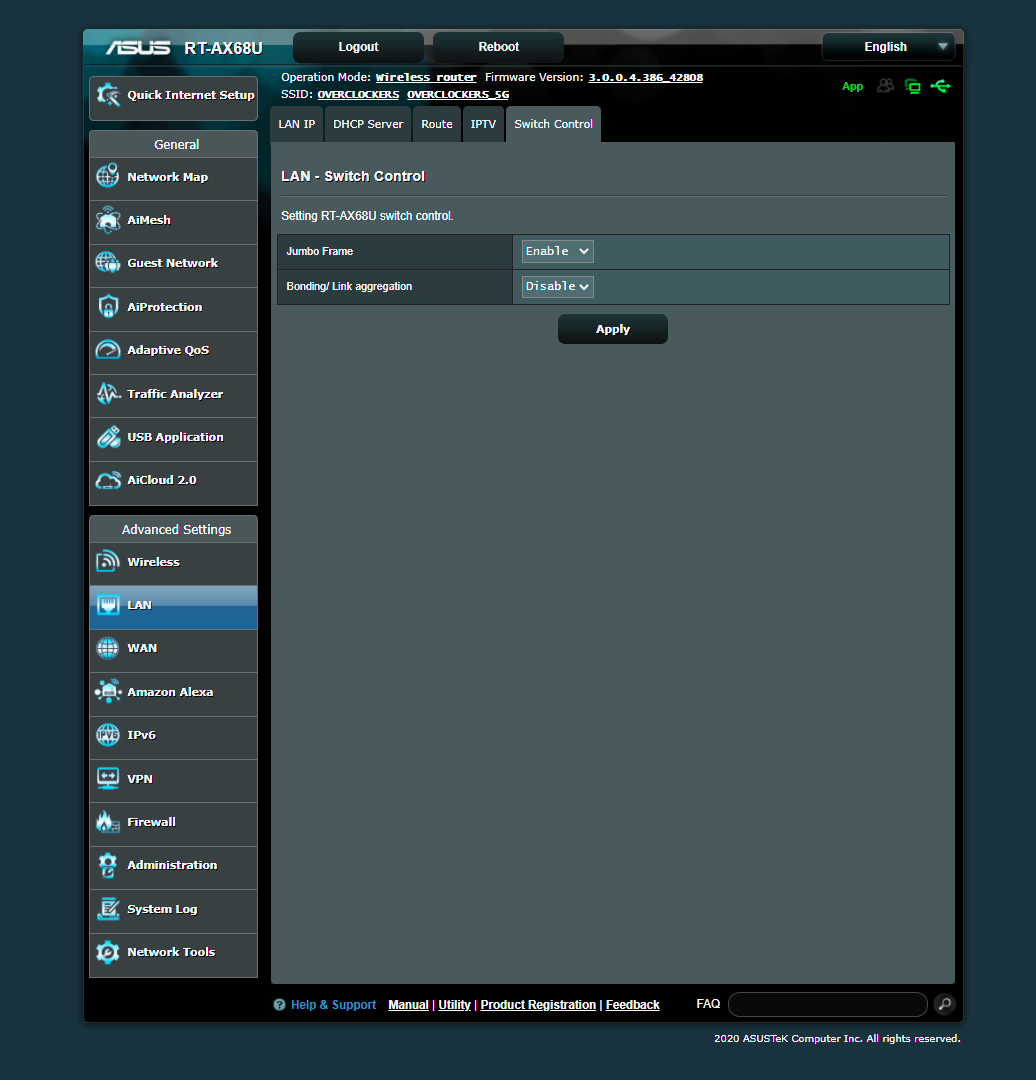1036x1080 pixels.
Task: Click the Adaptive QoS gauge icon
Action: click(x=108, y=350)
